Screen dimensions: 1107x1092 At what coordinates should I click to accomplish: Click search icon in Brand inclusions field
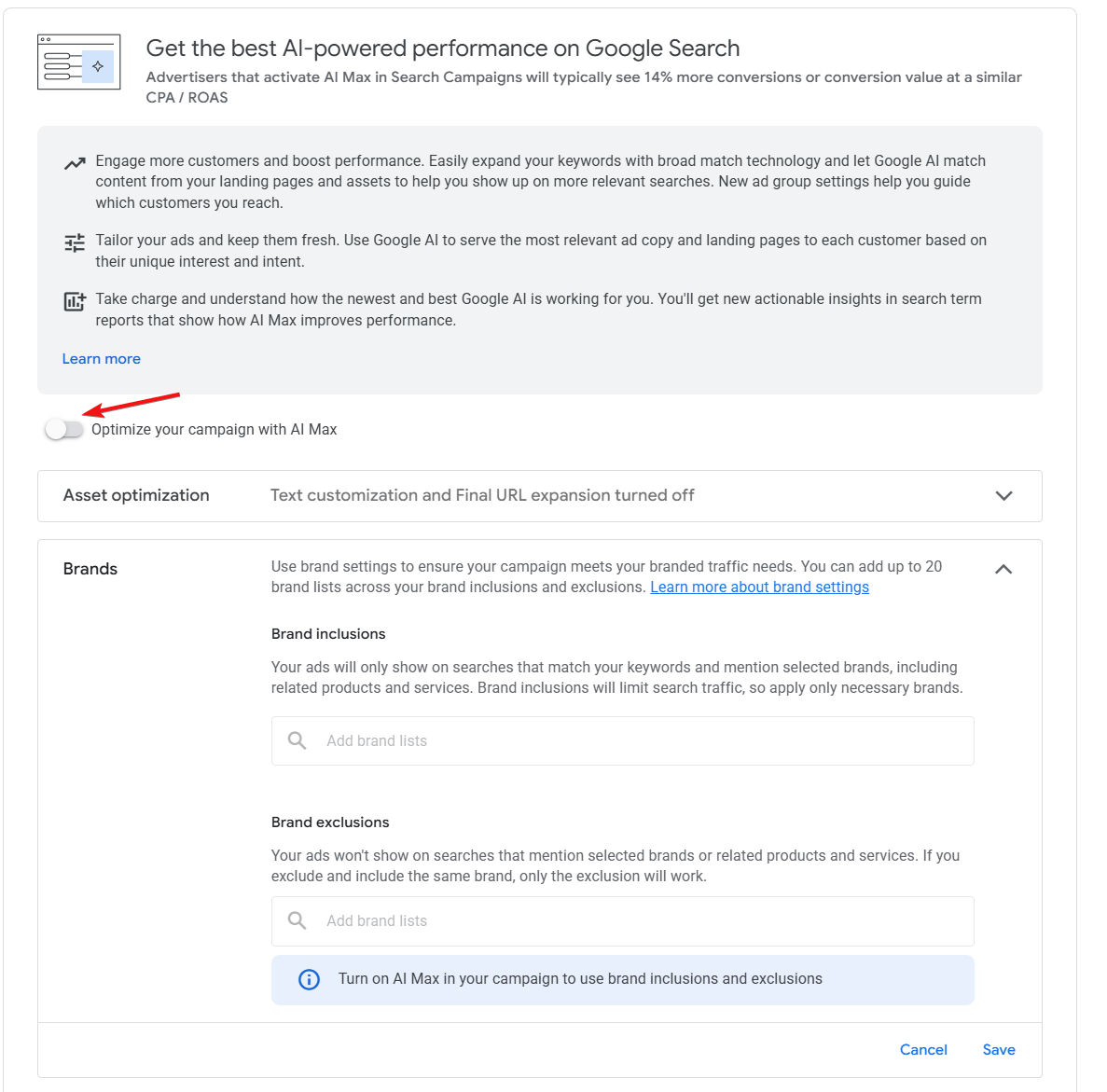coord(298,740)
